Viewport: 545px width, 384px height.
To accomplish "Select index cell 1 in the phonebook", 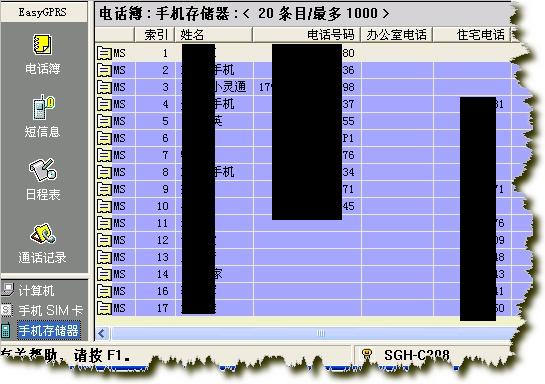I will pos(154,53).
